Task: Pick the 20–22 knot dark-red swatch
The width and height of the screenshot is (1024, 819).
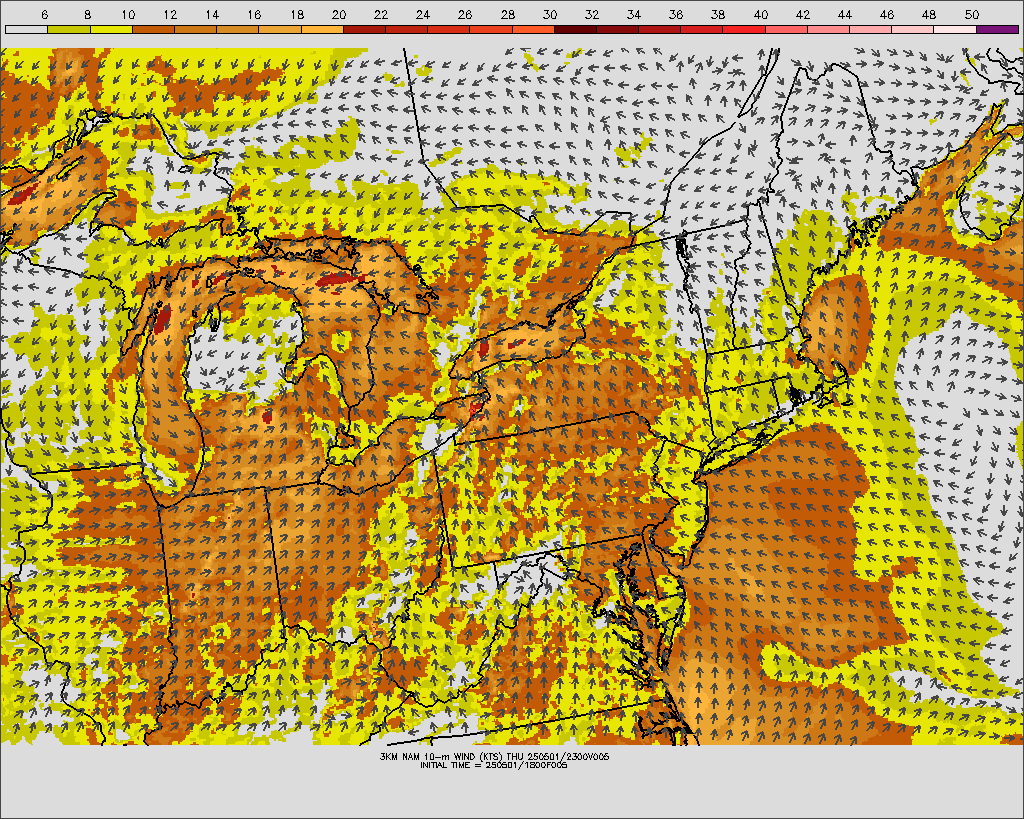Action: tap(364, 29)
